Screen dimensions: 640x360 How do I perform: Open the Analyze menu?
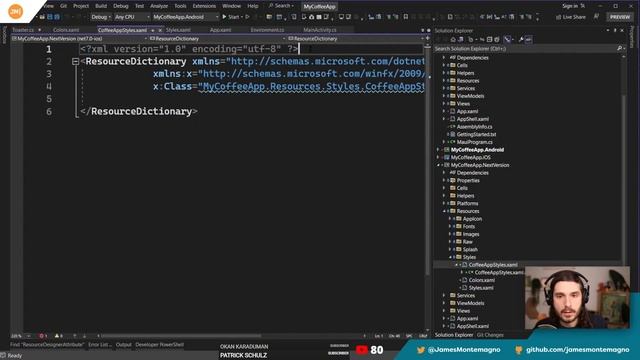pos(159,6)
